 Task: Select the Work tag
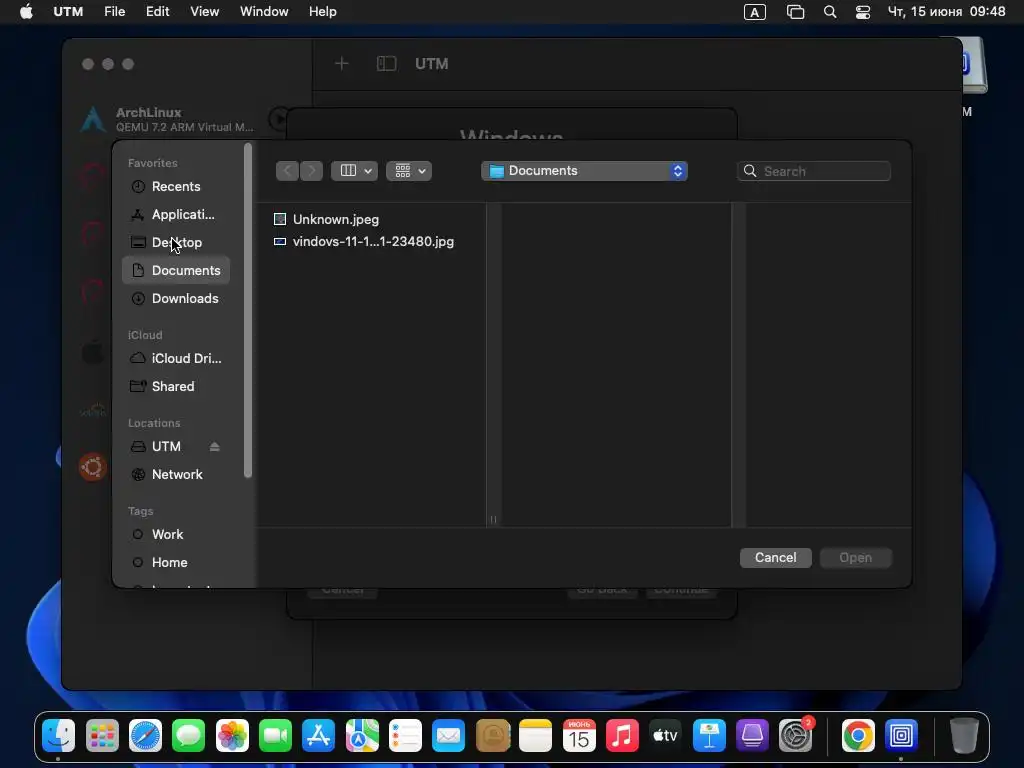coord(176,534)
